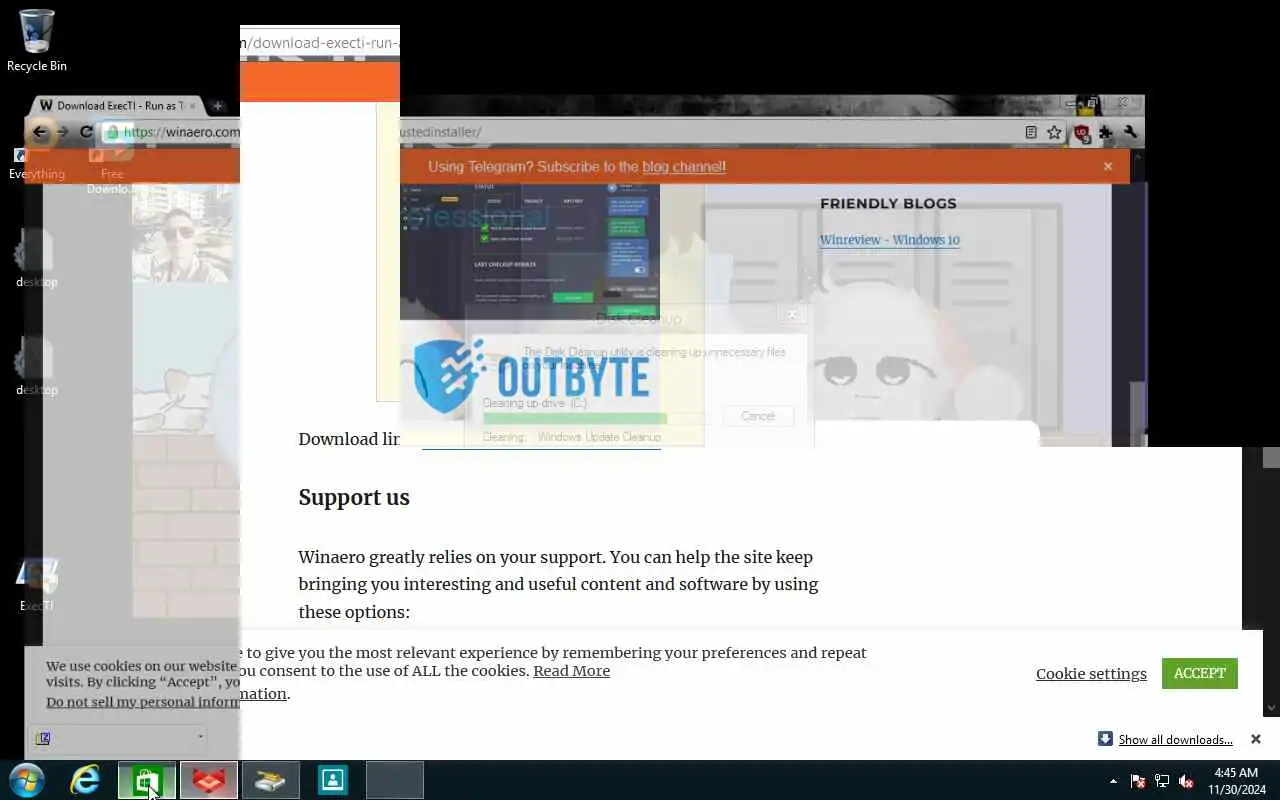Viewport: 1280px width, 800px height.
Task: Open network tray icon
Action: [x=1162, y=781]
